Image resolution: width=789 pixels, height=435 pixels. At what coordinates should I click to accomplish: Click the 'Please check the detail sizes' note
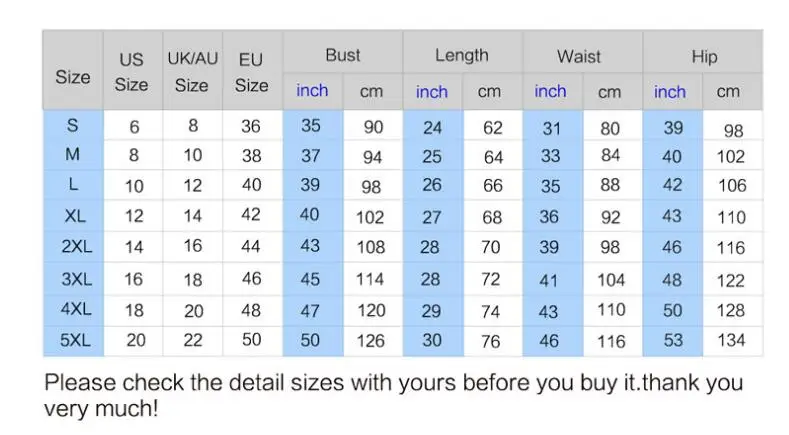[393, 395]
